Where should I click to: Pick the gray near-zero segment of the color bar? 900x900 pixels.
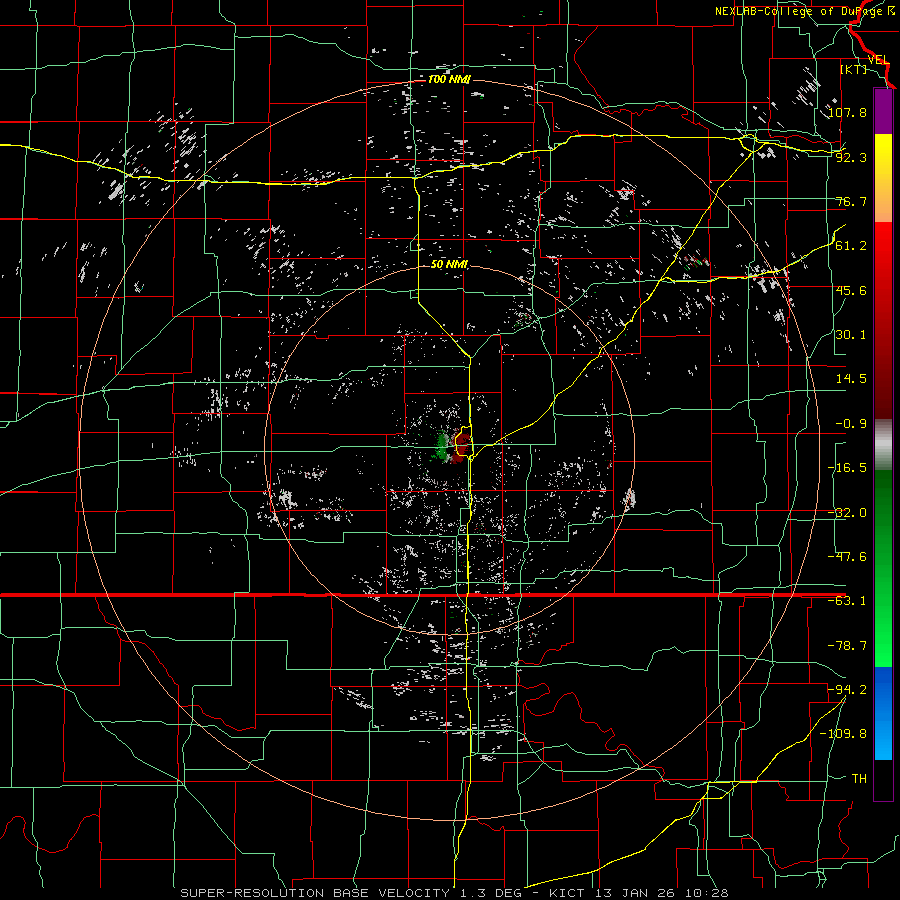pyautogui.click(x=883, y=445)
